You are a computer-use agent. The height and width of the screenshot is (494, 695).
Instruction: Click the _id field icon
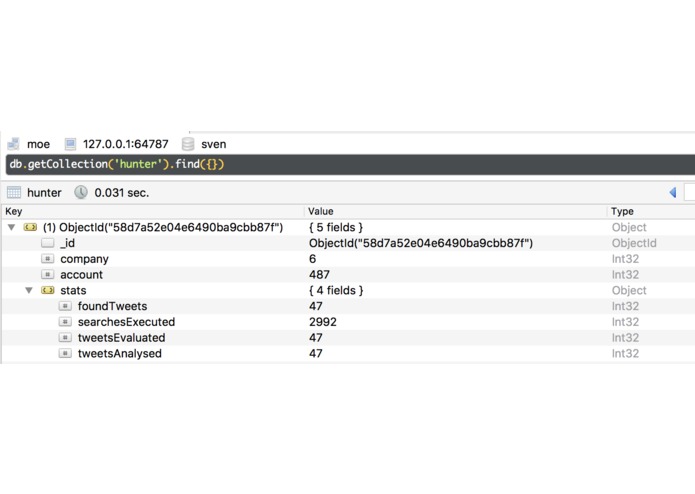click(x=47, y=243)
